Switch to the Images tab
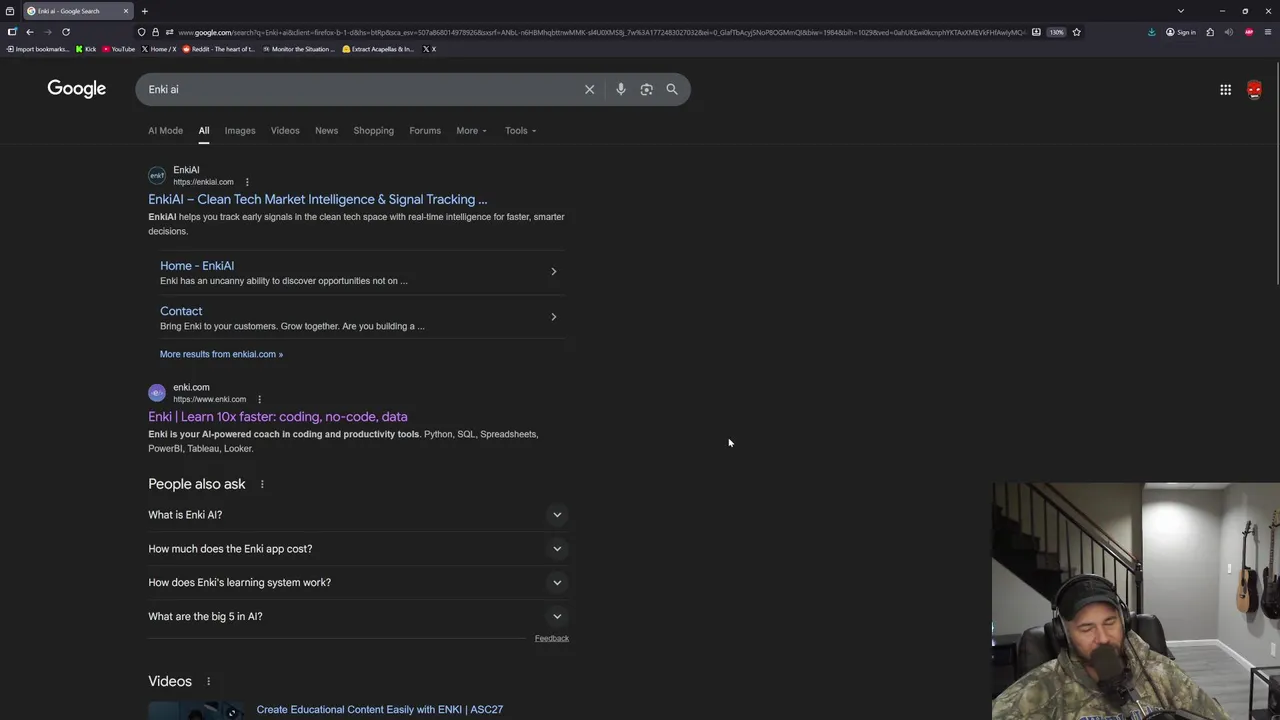Viewport: 1280px width, 720px height. pyautogui.click(x=240, y=130)
